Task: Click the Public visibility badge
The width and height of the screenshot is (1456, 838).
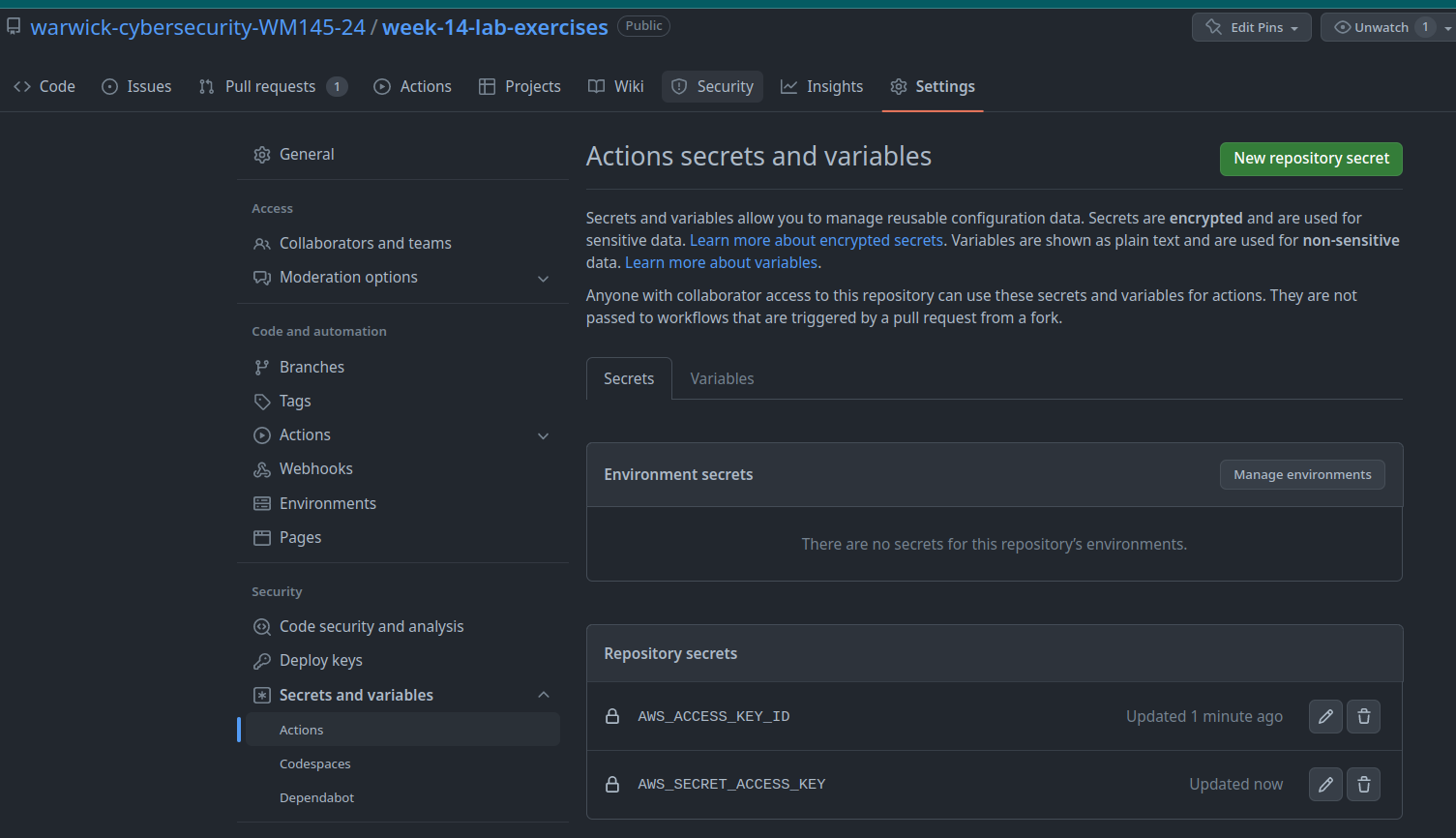Action: point(643,26)
